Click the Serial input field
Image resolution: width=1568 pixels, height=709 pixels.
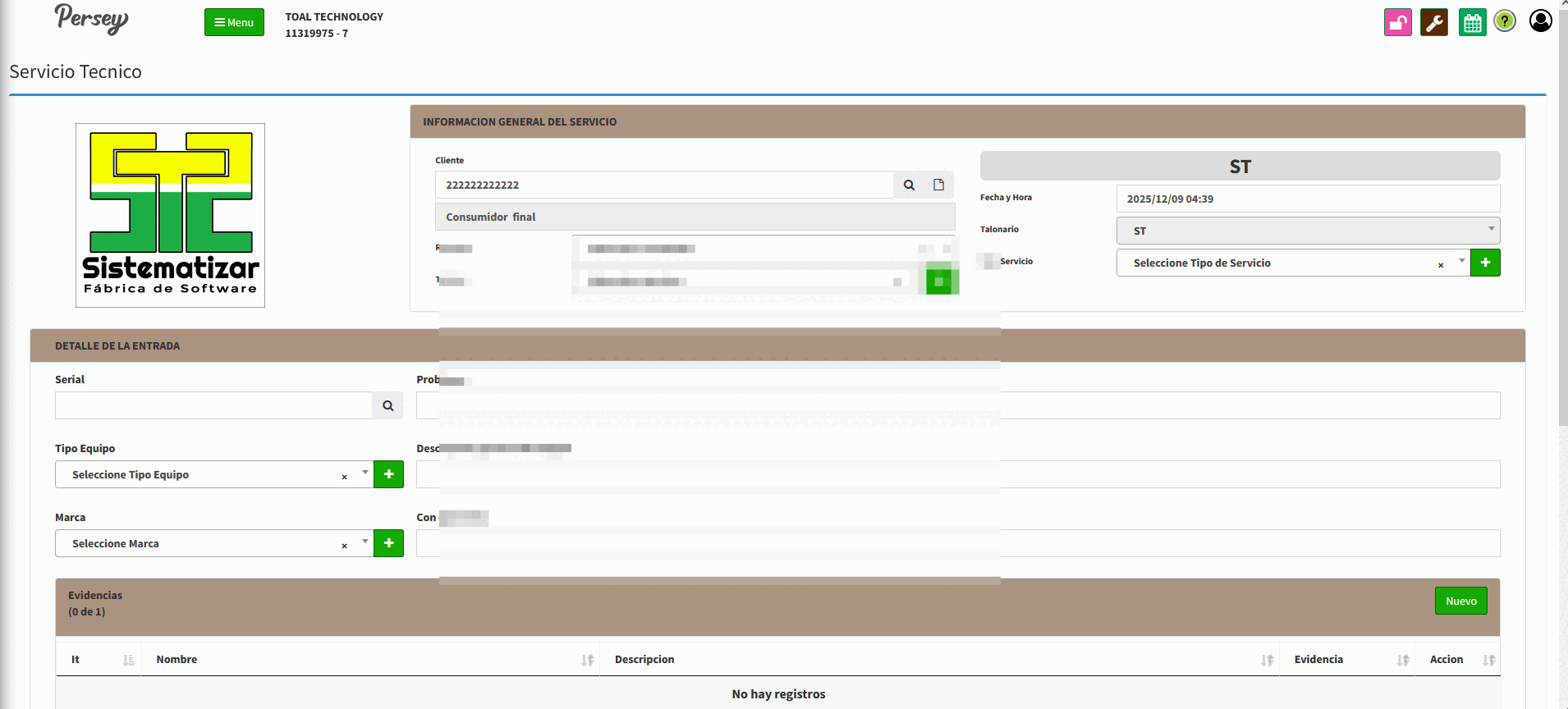click(213, 405)
